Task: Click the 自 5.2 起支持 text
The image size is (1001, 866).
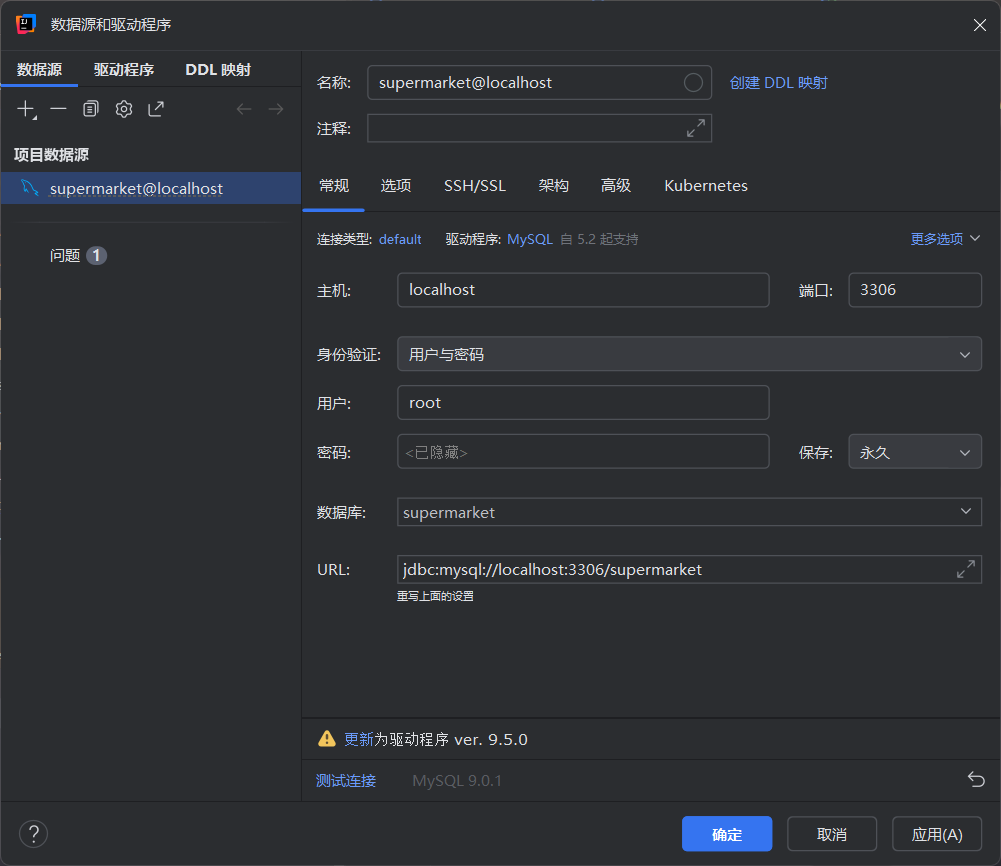Action: 599,239
